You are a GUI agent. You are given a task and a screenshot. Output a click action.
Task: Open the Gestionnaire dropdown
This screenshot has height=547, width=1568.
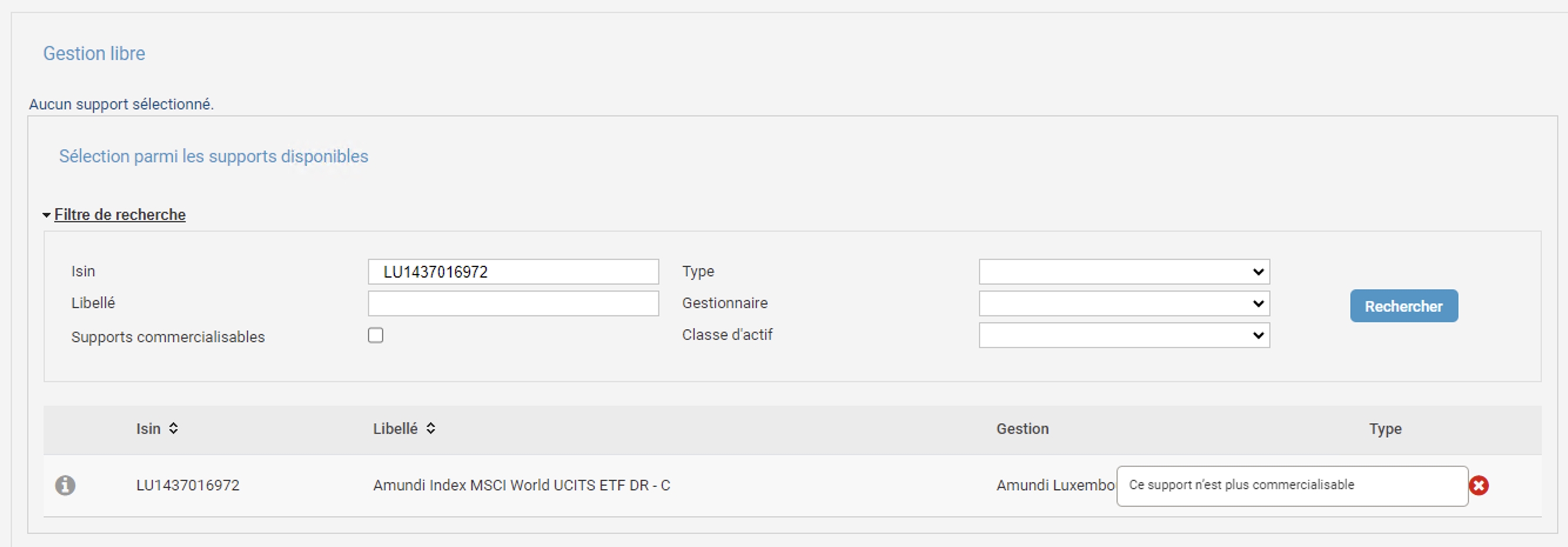coord(1124,303)
